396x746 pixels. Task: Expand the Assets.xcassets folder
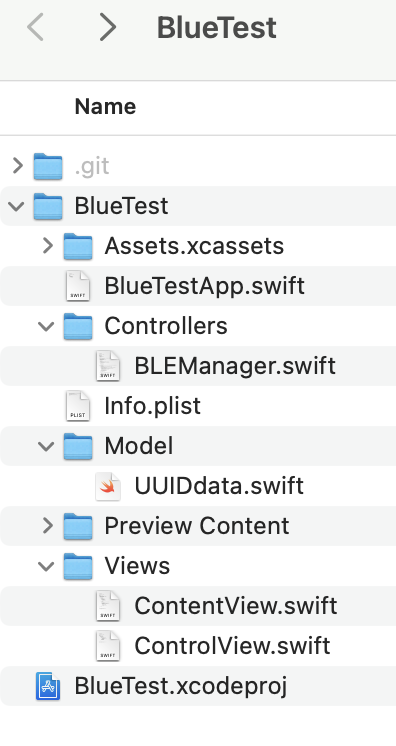click(x=48, y=245)
